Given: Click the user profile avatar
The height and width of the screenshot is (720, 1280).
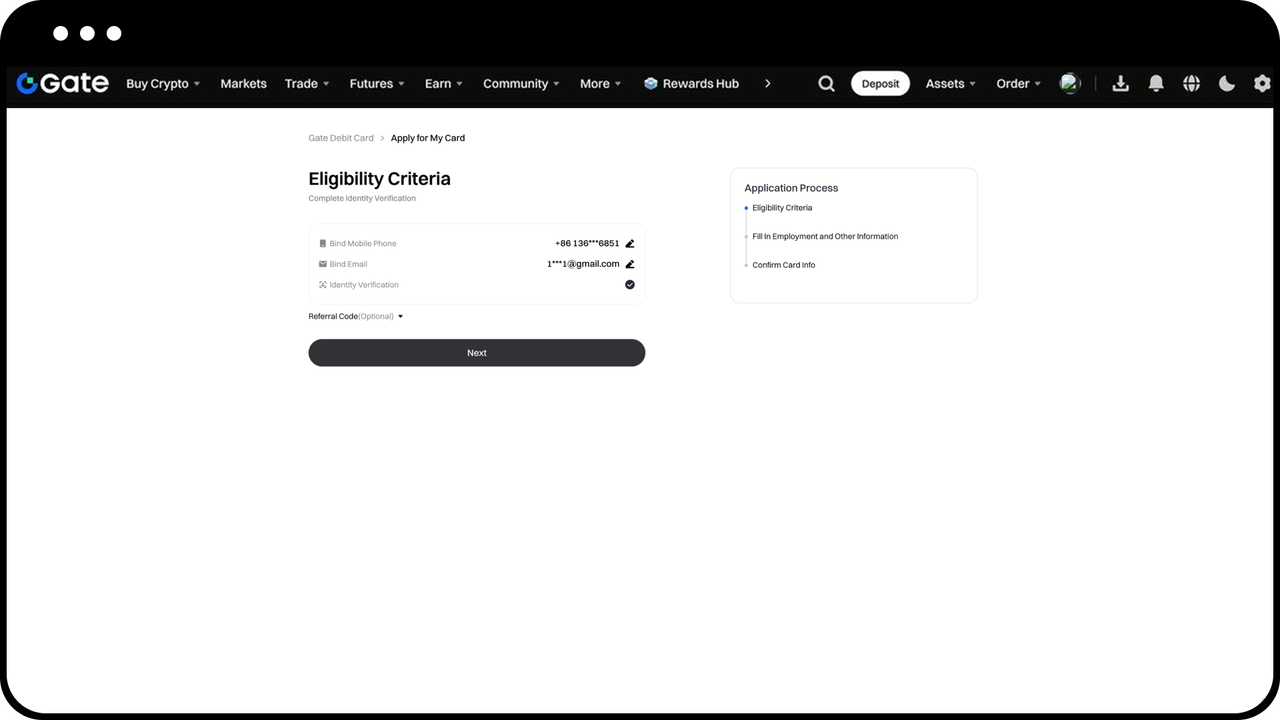Looking at the screenshot, I should click(1070, 84).
